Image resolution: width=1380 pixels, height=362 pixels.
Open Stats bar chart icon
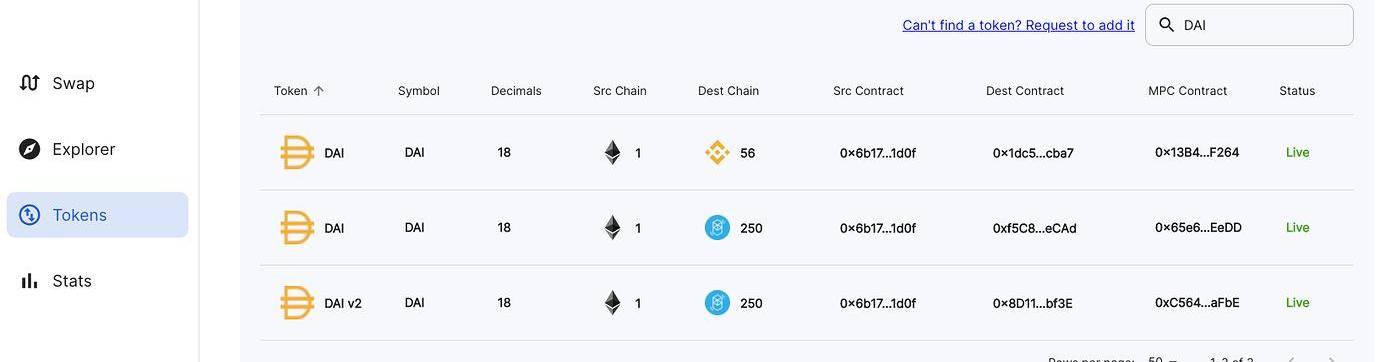point(30,281)
